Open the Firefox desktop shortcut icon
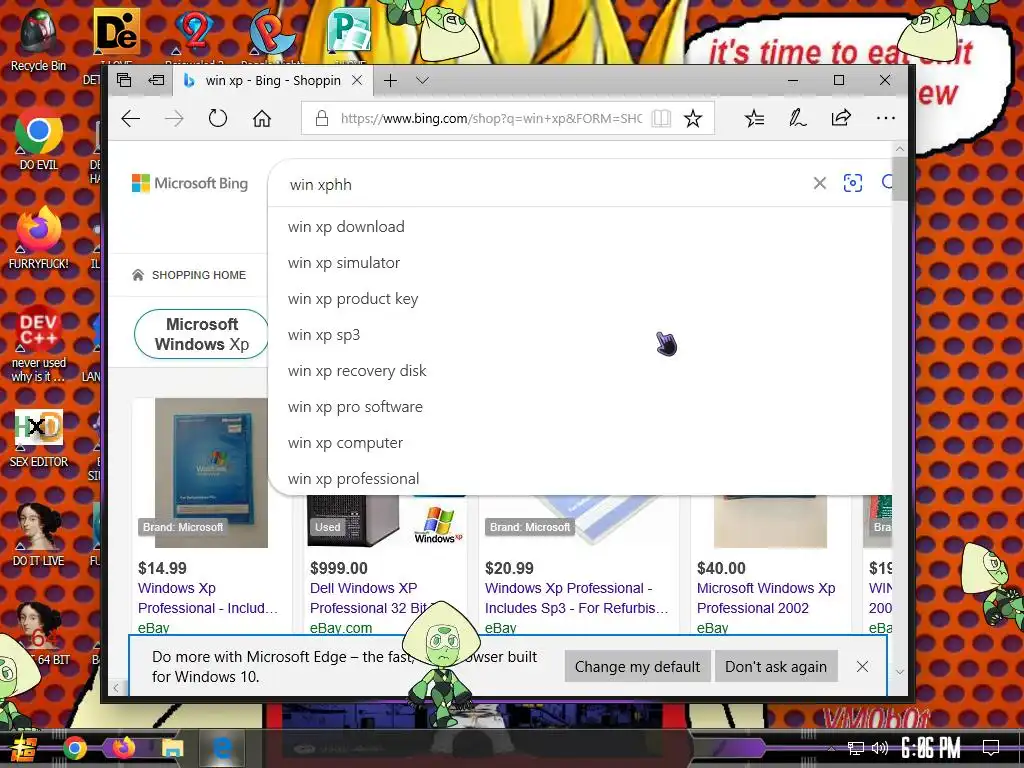Screen dimensions: 1024x768 39,238
